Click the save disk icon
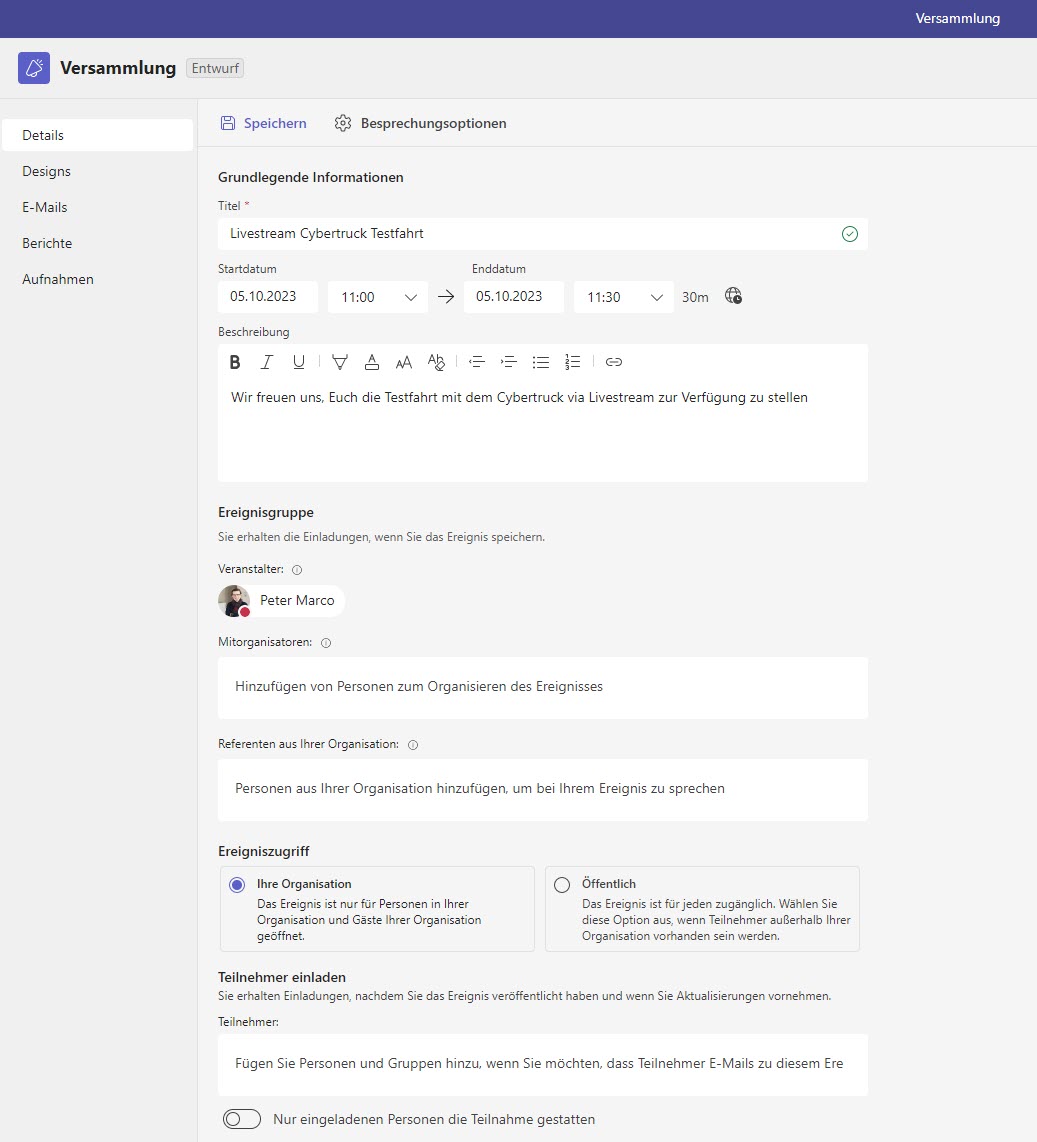This screenshot has width=1037, height=1142. point(228,123)
